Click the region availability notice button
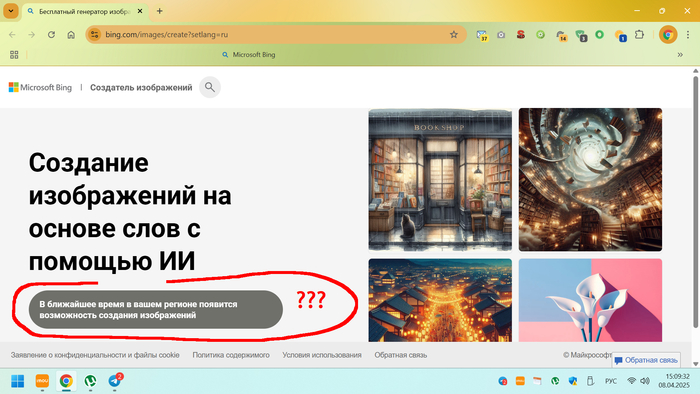The image size is (700, 394). (x=156, y=310)
